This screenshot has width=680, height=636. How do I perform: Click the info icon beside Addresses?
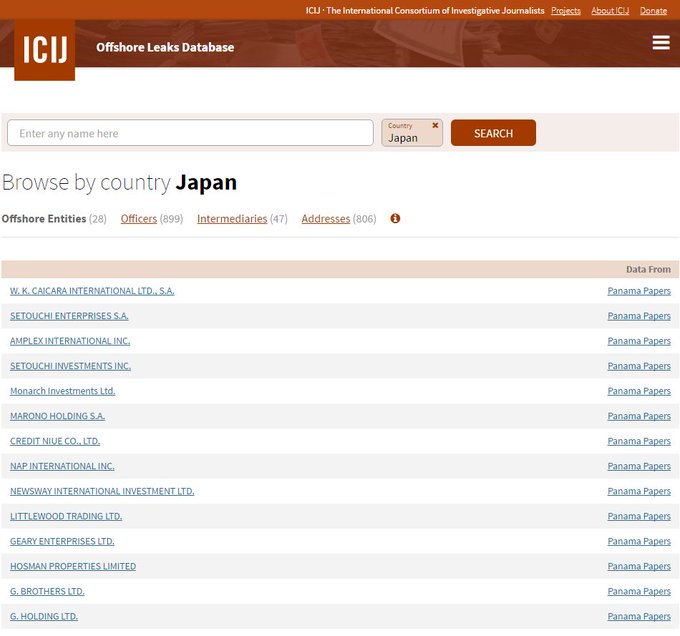[395, 219]
